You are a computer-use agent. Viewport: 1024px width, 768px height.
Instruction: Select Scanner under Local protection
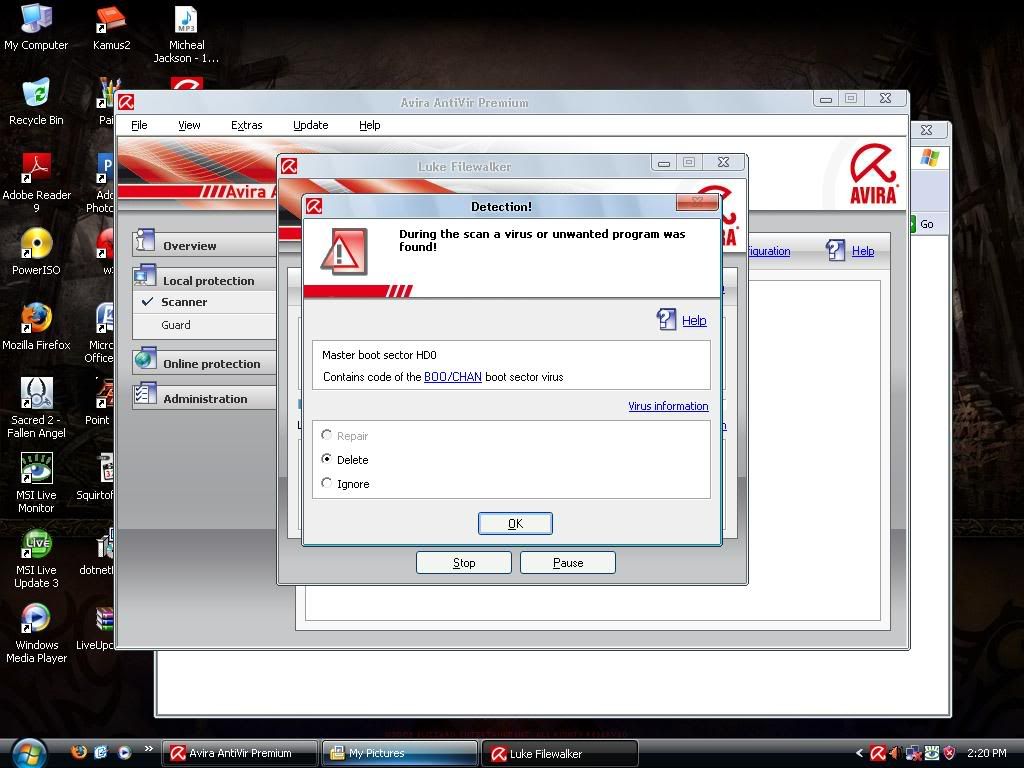(184, 302)
